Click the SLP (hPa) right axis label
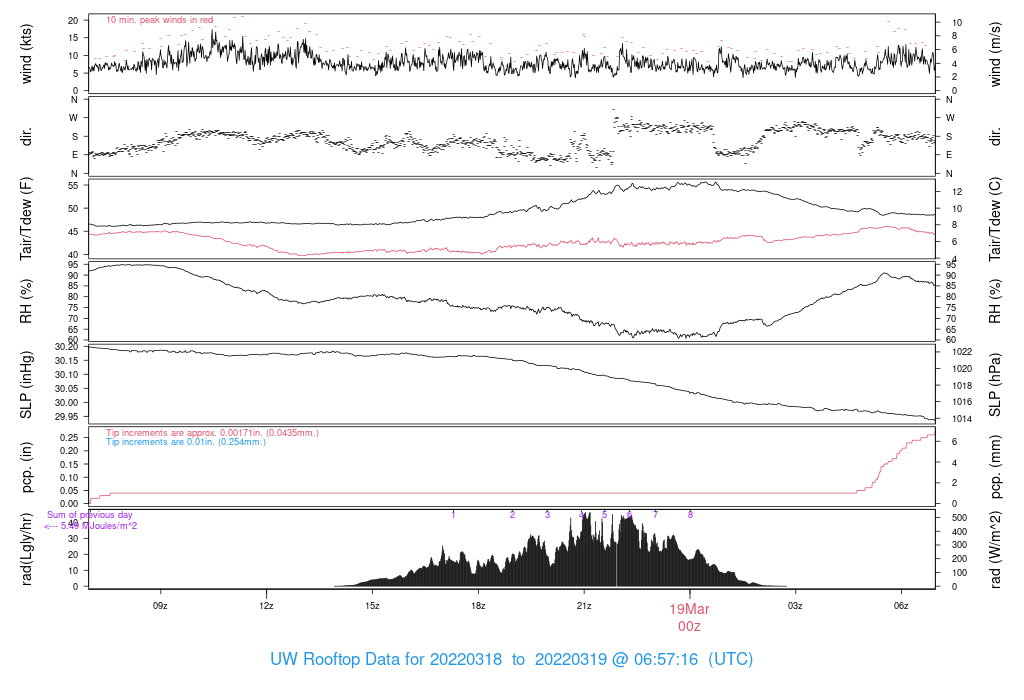The image size is (1024, 700). pos(994,385)
